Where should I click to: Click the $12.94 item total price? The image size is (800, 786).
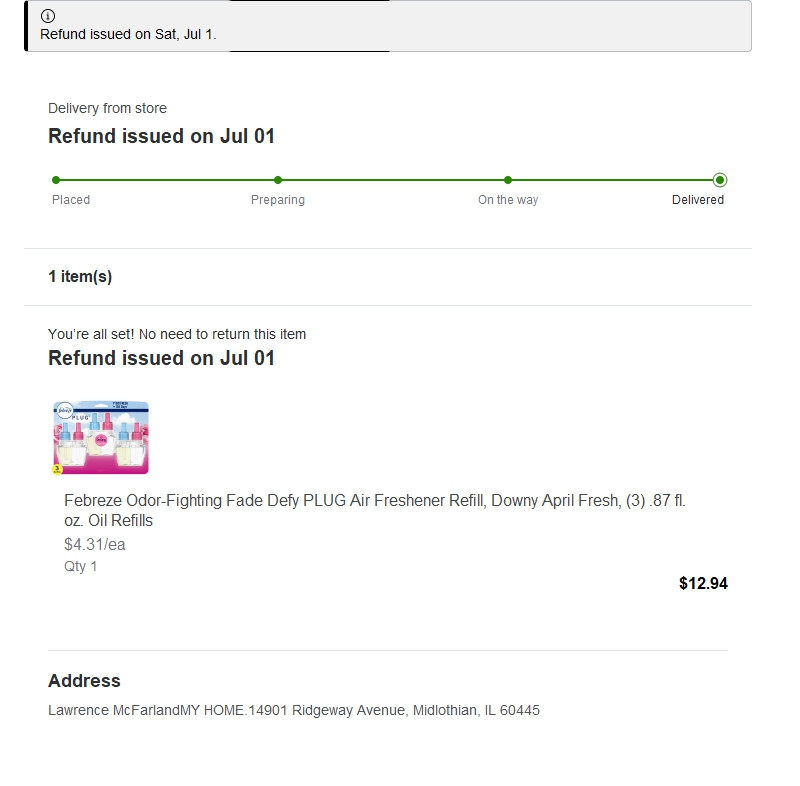[703, 583]
